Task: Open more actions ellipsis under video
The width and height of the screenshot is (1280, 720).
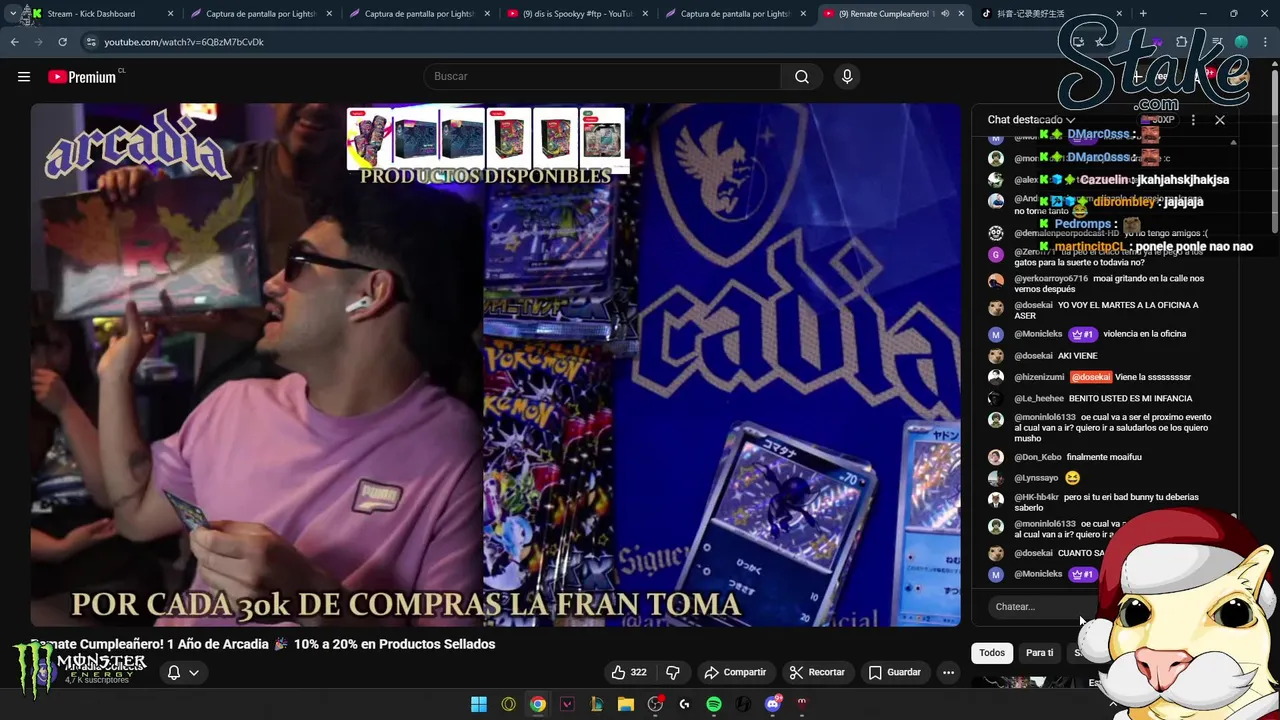Action: [x=948, y=672]
